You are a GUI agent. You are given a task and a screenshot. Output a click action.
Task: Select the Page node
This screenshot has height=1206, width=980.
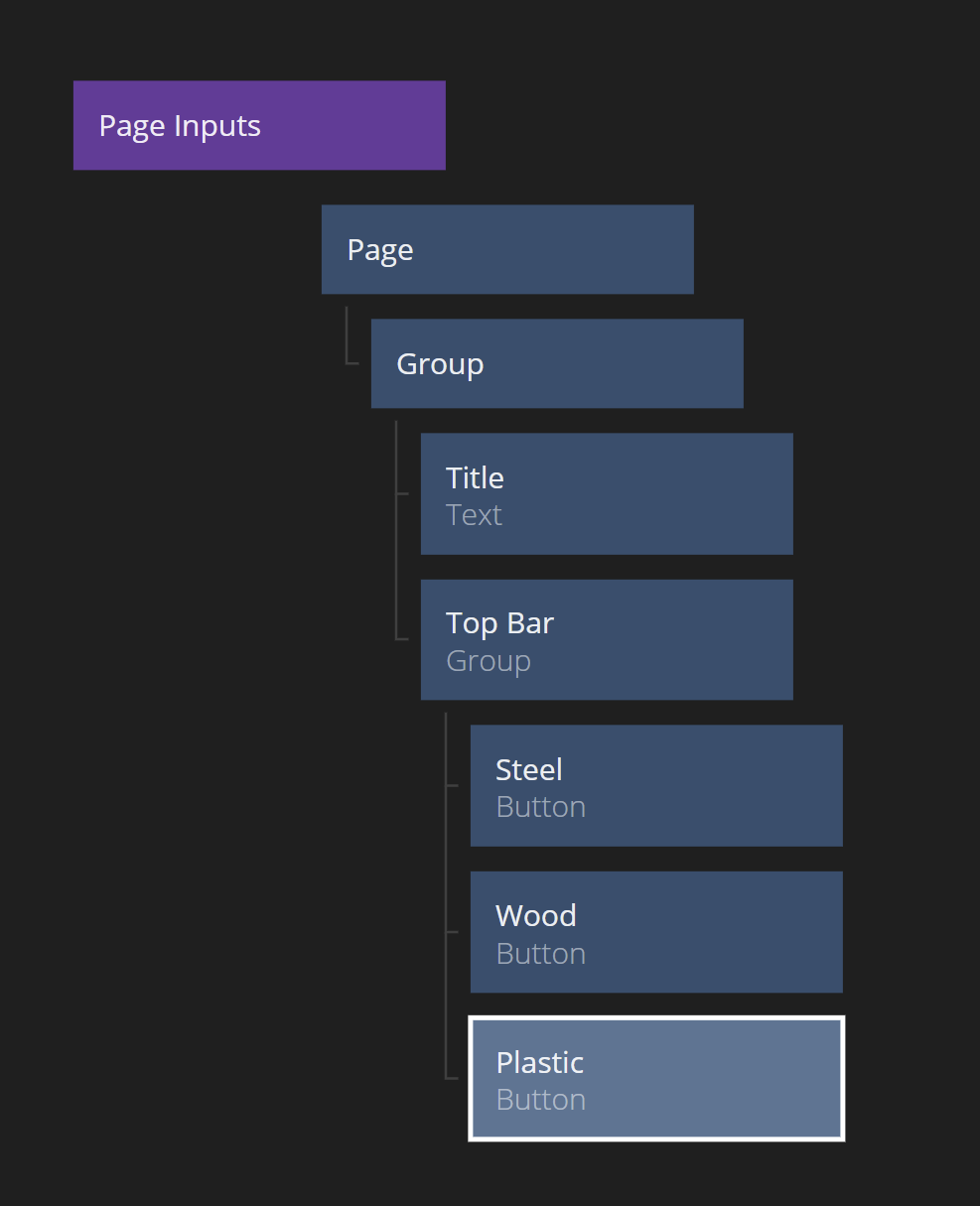[506, 249]
